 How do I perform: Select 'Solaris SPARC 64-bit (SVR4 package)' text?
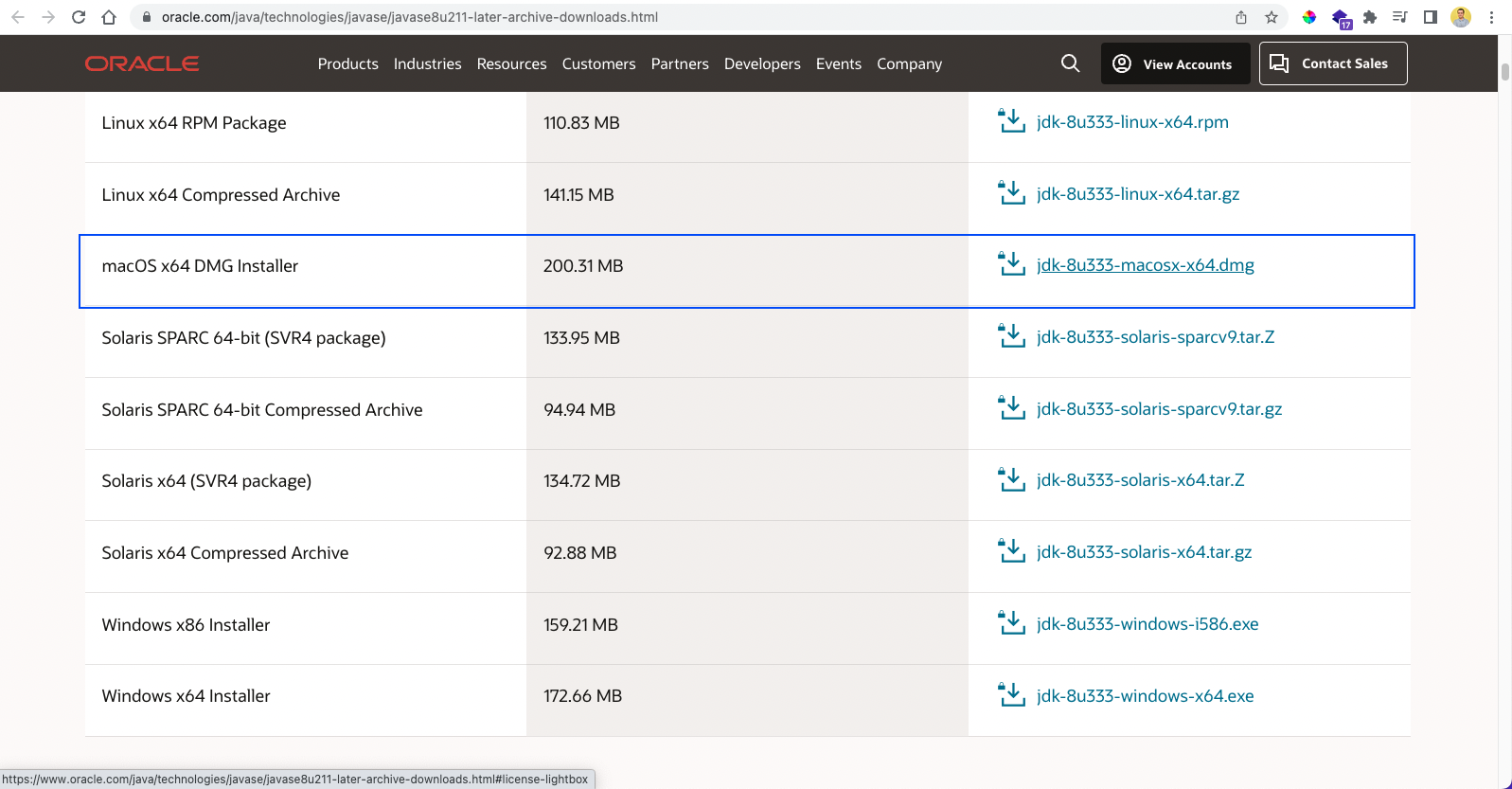pos(243,338)
